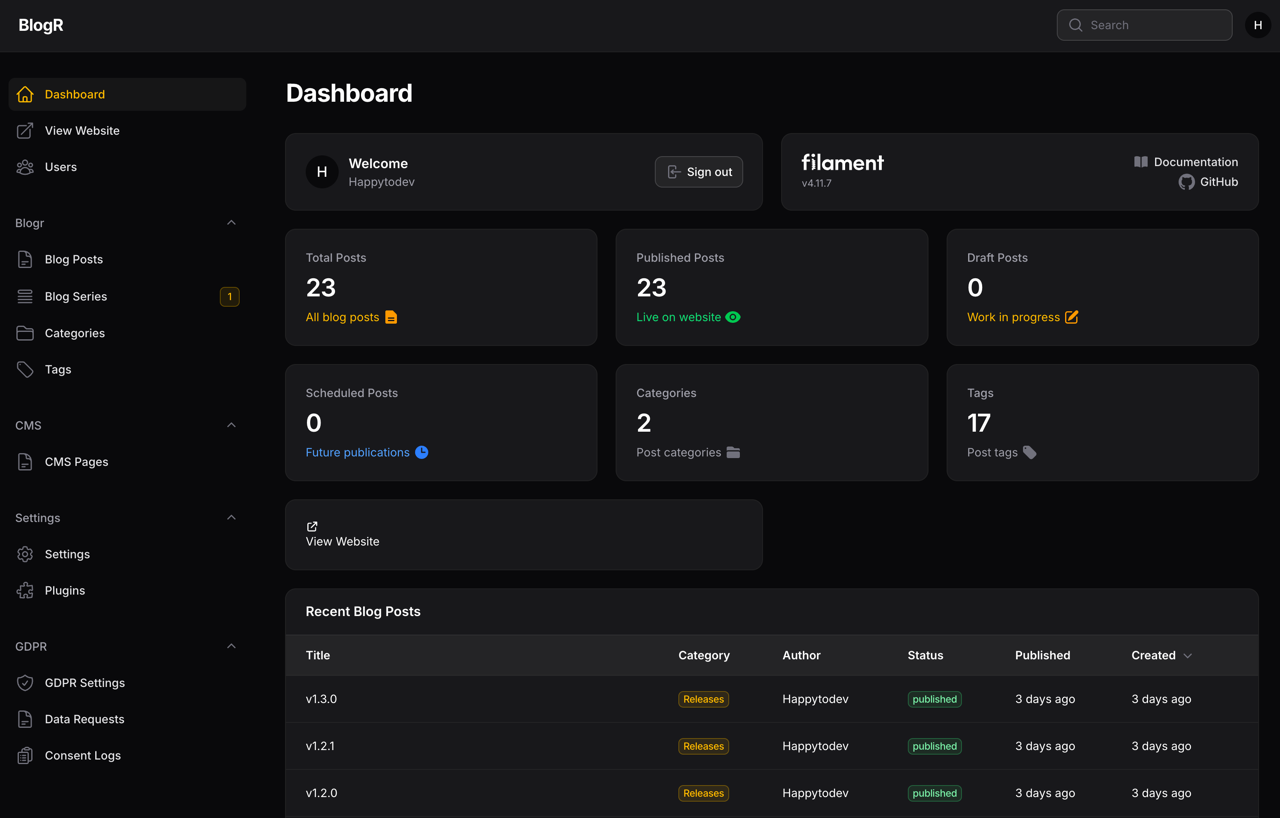Open GDPR Settings shield icon
The image size is (1280, 818).
(25, 683)
